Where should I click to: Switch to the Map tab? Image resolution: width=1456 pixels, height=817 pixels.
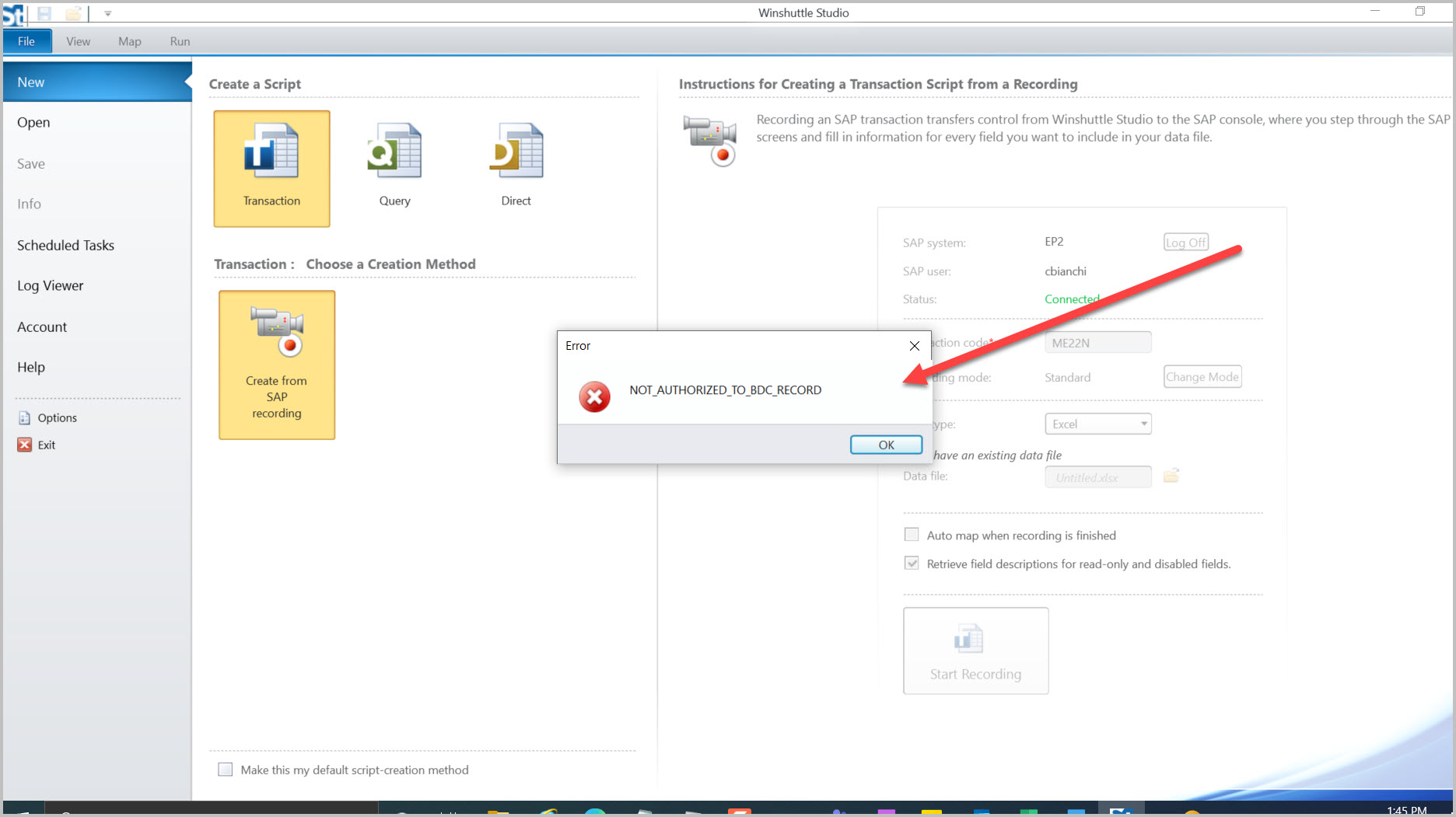click(x=130, y=41)
